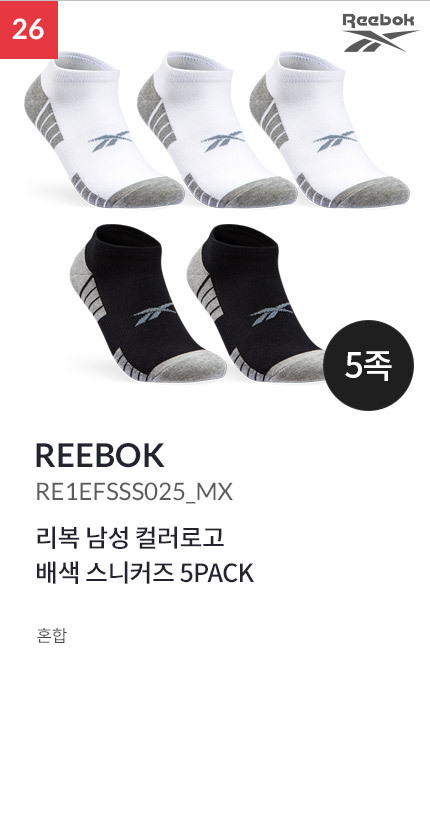Click the gray heel of first white sock

tap(35, 103)
